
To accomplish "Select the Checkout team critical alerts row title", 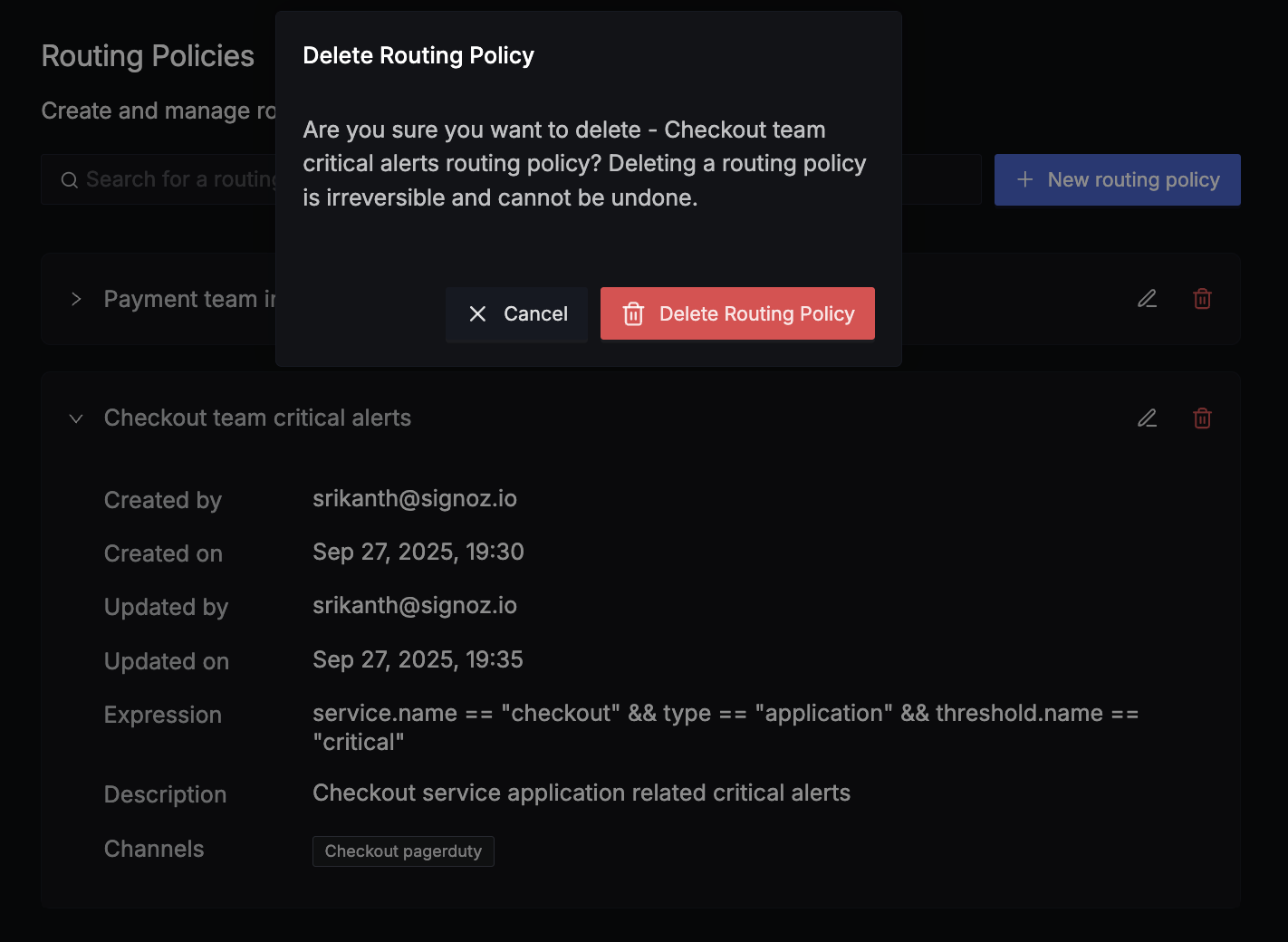I will point(257,418).
